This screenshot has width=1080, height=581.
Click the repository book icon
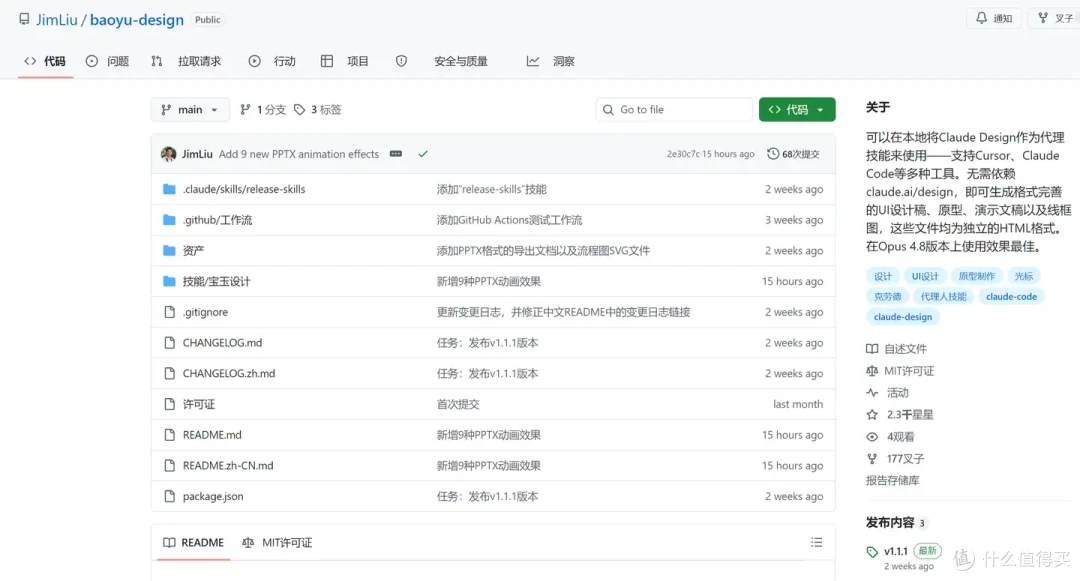[24, 19]
